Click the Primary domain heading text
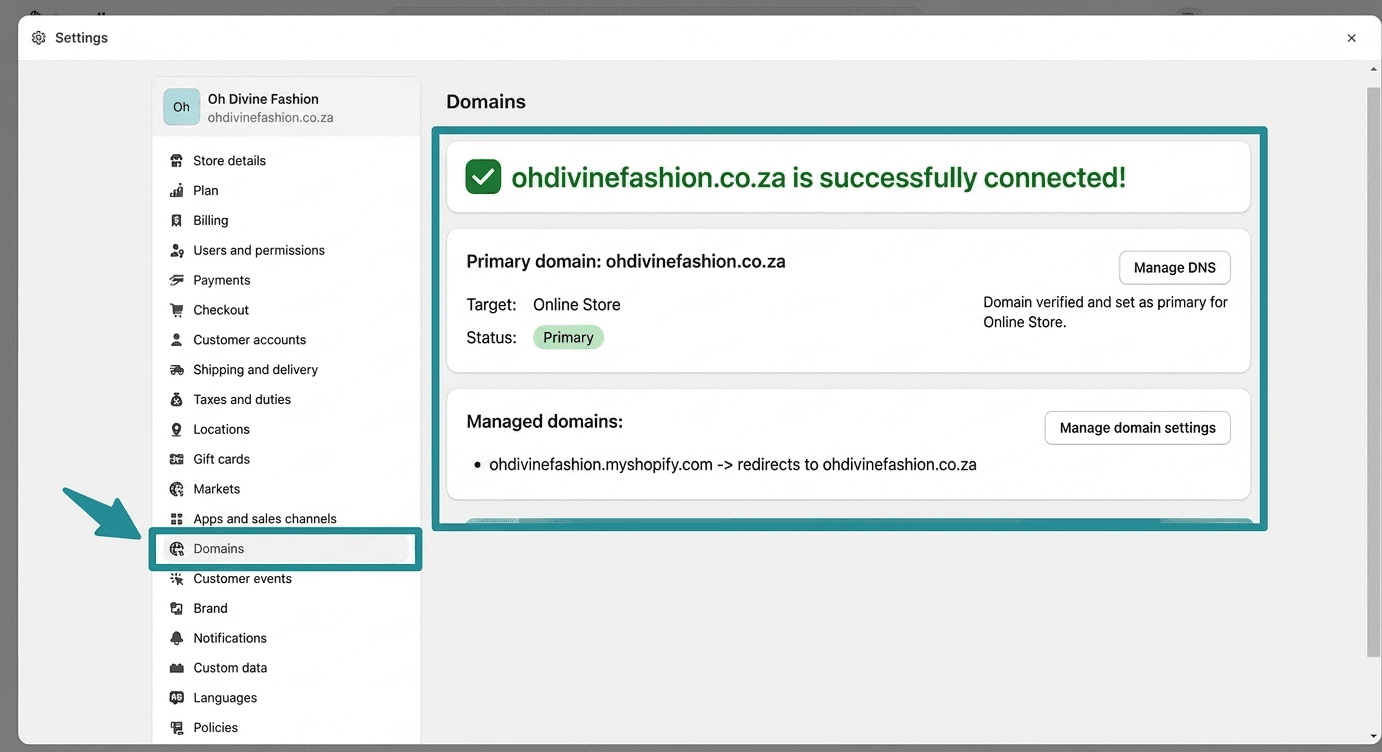 [x=626, y=262]
